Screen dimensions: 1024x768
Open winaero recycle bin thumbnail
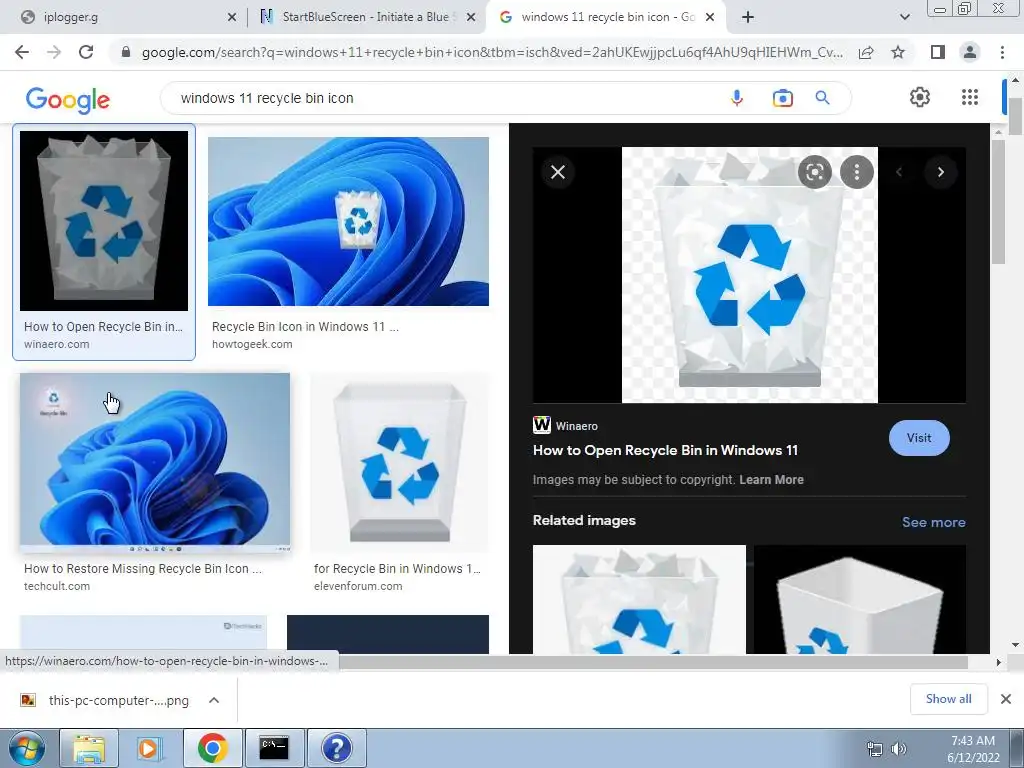point(104,221)
